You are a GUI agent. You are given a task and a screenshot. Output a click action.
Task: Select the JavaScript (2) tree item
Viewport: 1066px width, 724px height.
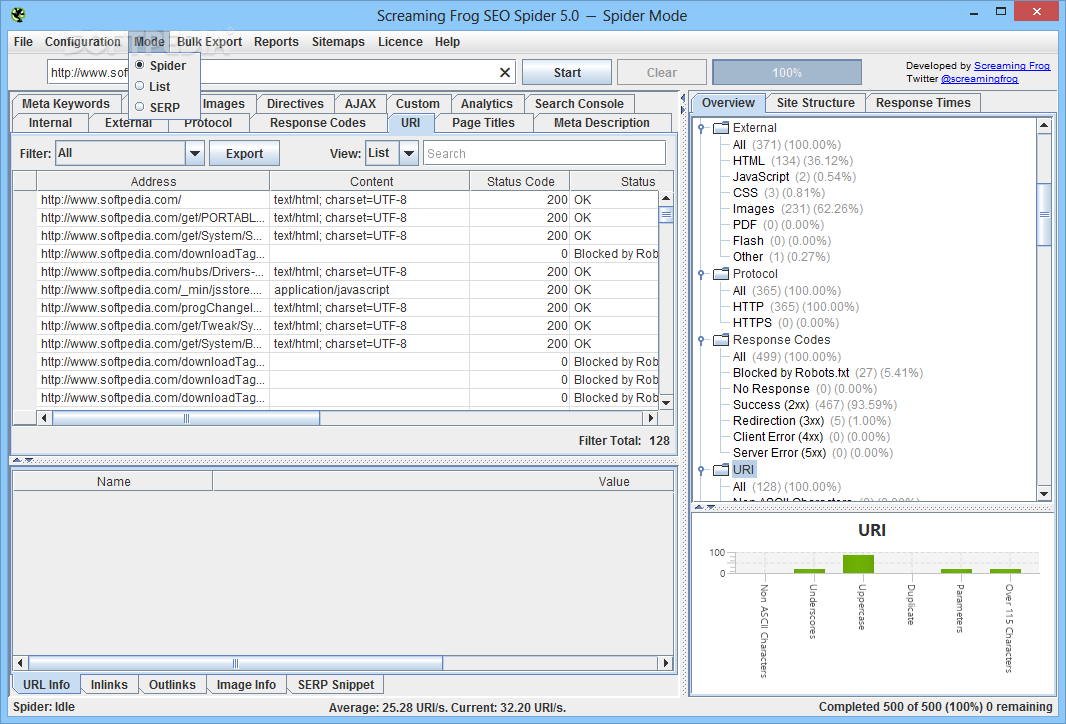tap(794, 177)
